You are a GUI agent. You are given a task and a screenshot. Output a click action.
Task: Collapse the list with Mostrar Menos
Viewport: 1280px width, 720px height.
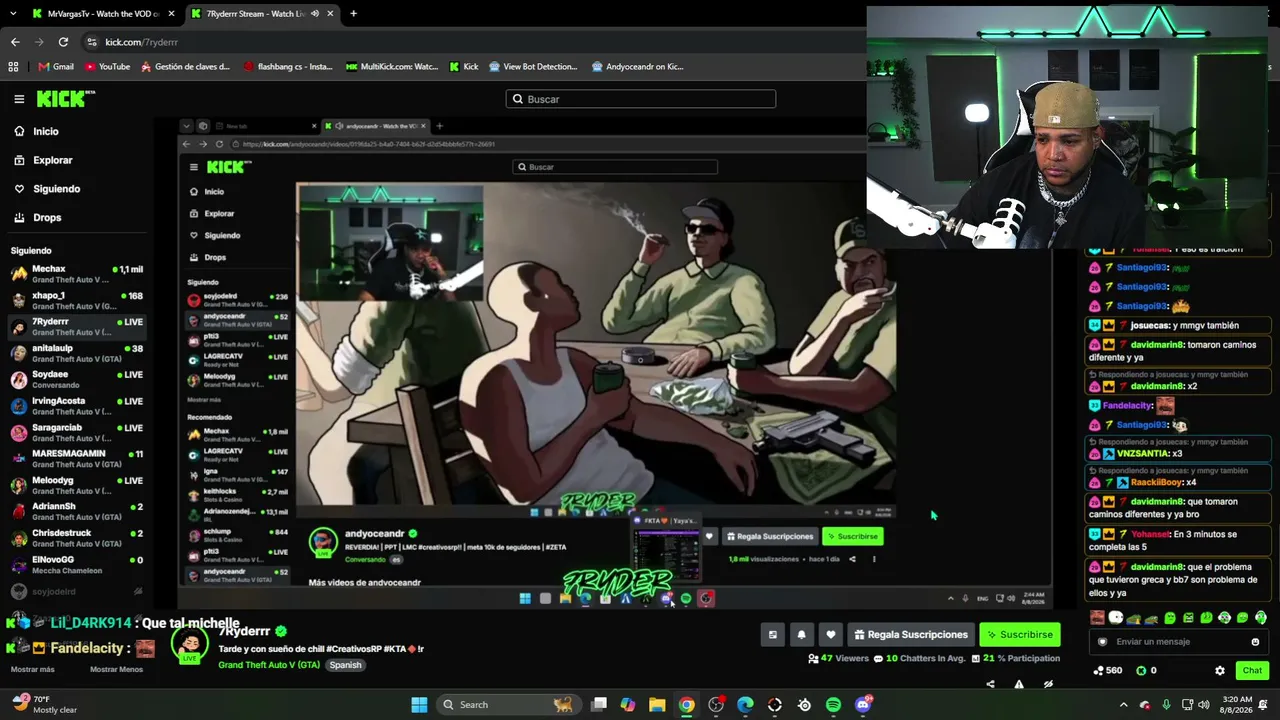tap(116, 669)
